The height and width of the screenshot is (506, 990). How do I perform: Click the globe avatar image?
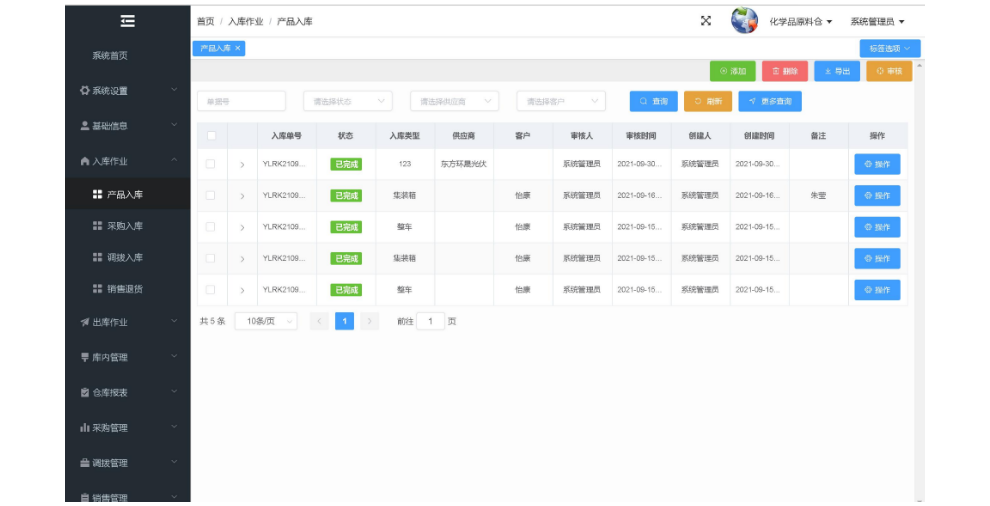pos(744,21)
